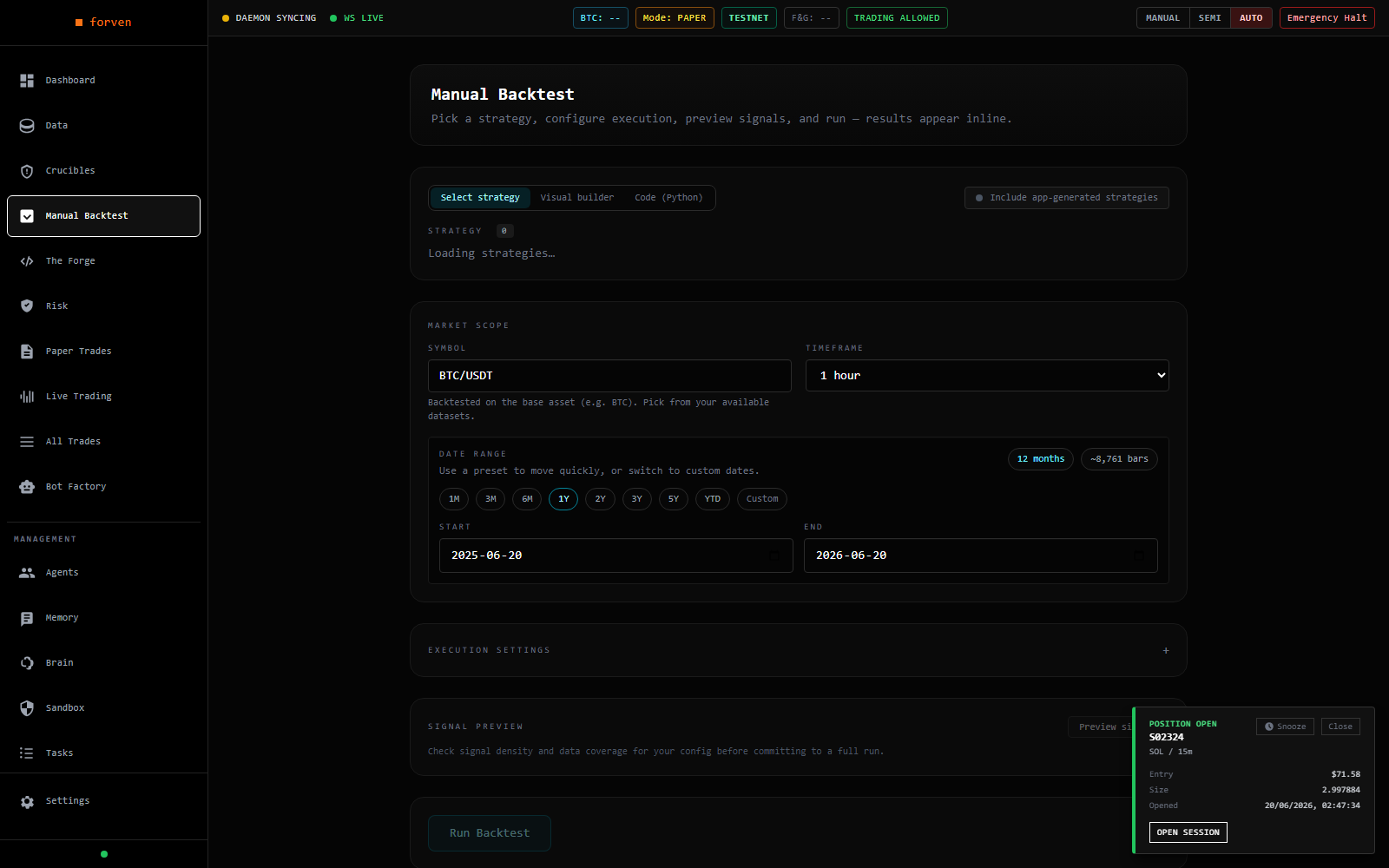Click OPEN SESSION in position popup
The width and height of the screenshot is (1389, 868).
coord(1188,832)
